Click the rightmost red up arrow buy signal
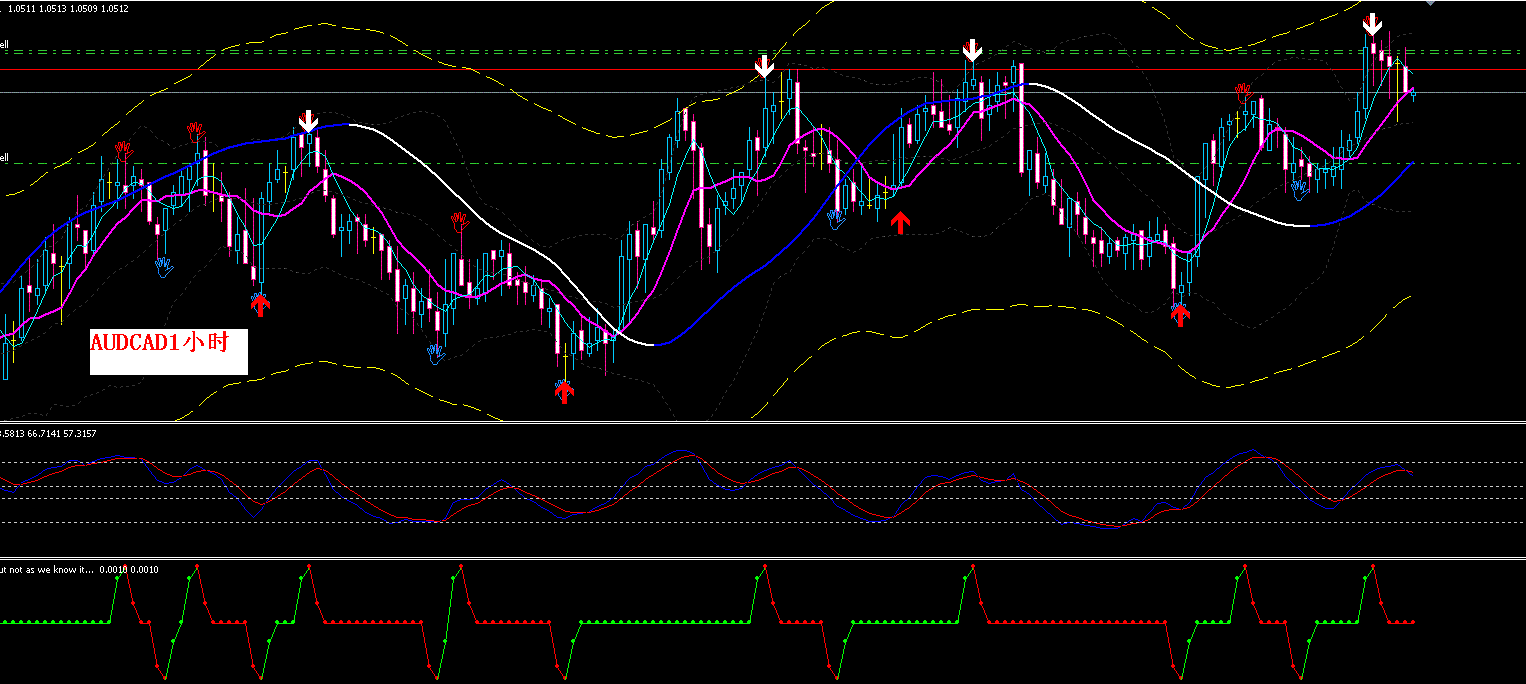 pos(1181,315)
